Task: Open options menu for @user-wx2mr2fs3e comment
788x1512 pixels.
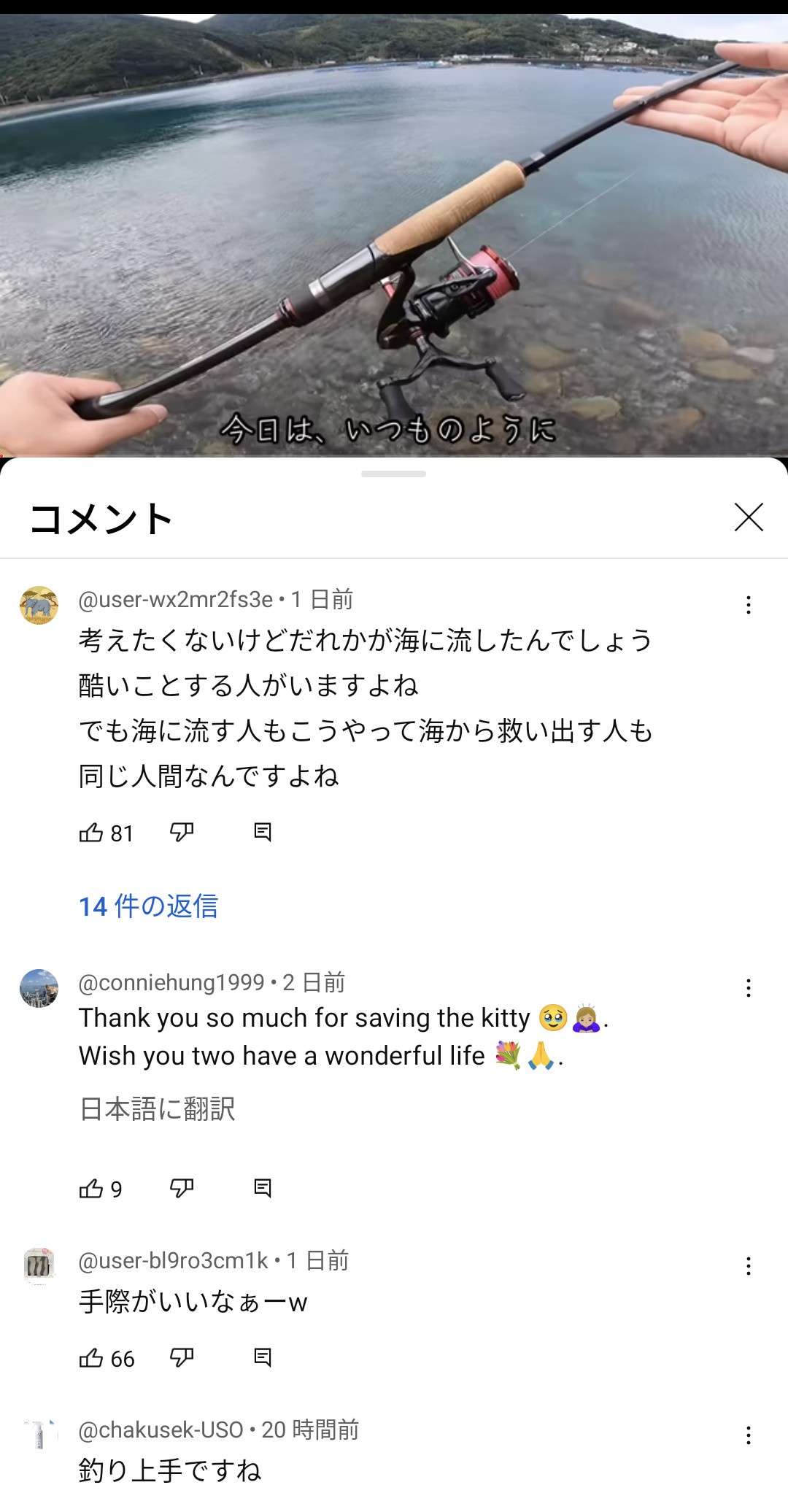Action: [749, 605]
